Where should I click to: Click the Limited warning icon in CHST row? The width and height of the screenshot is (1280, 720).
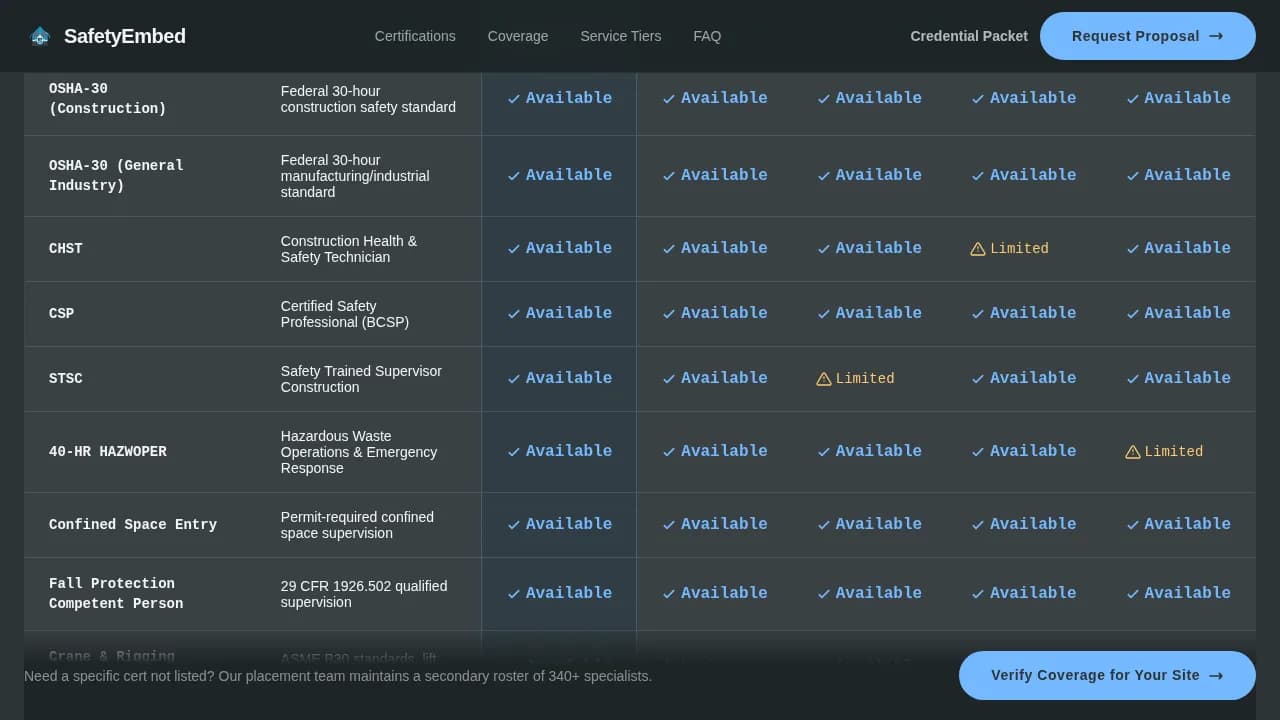pos(978,249)
